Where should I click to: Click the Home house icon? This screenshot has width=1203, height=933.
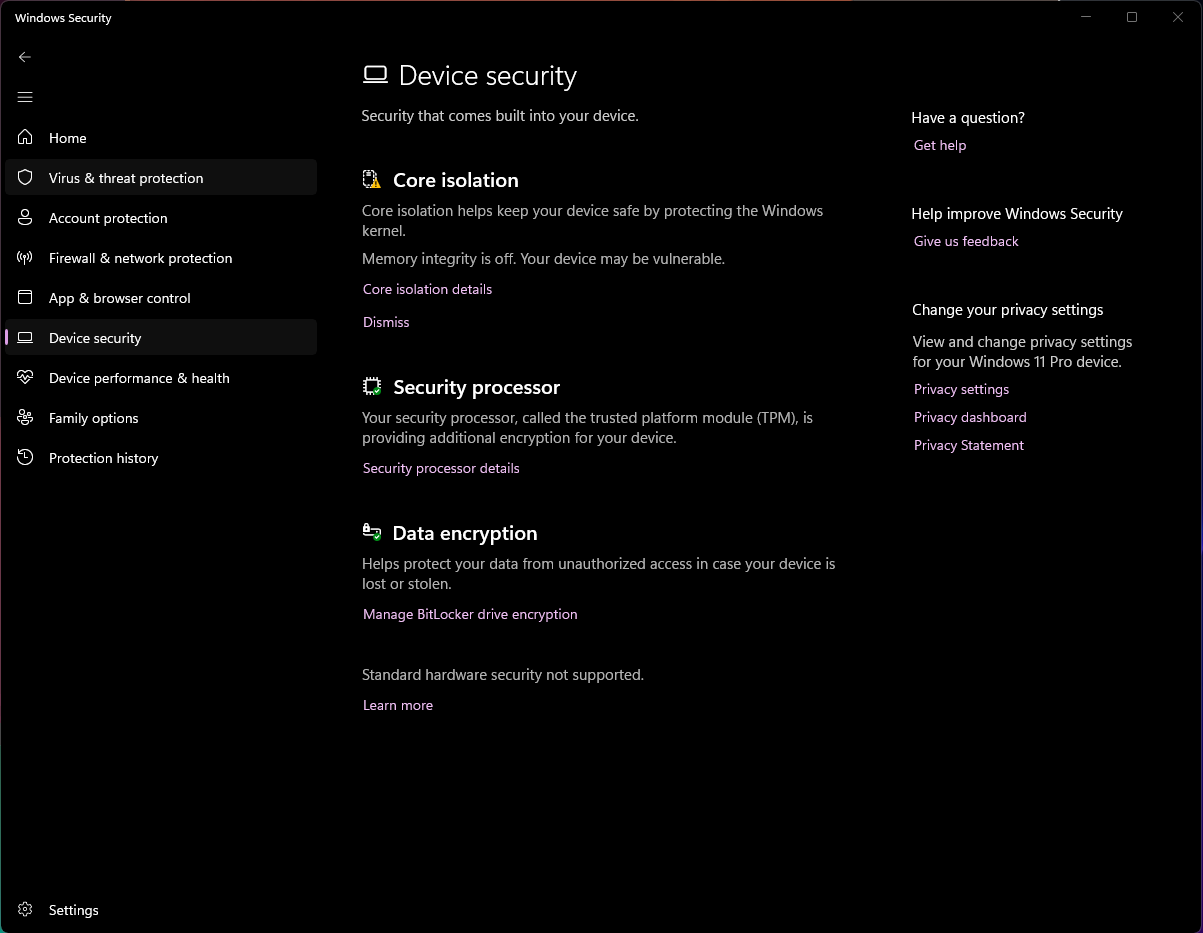(x=26, y=138)
